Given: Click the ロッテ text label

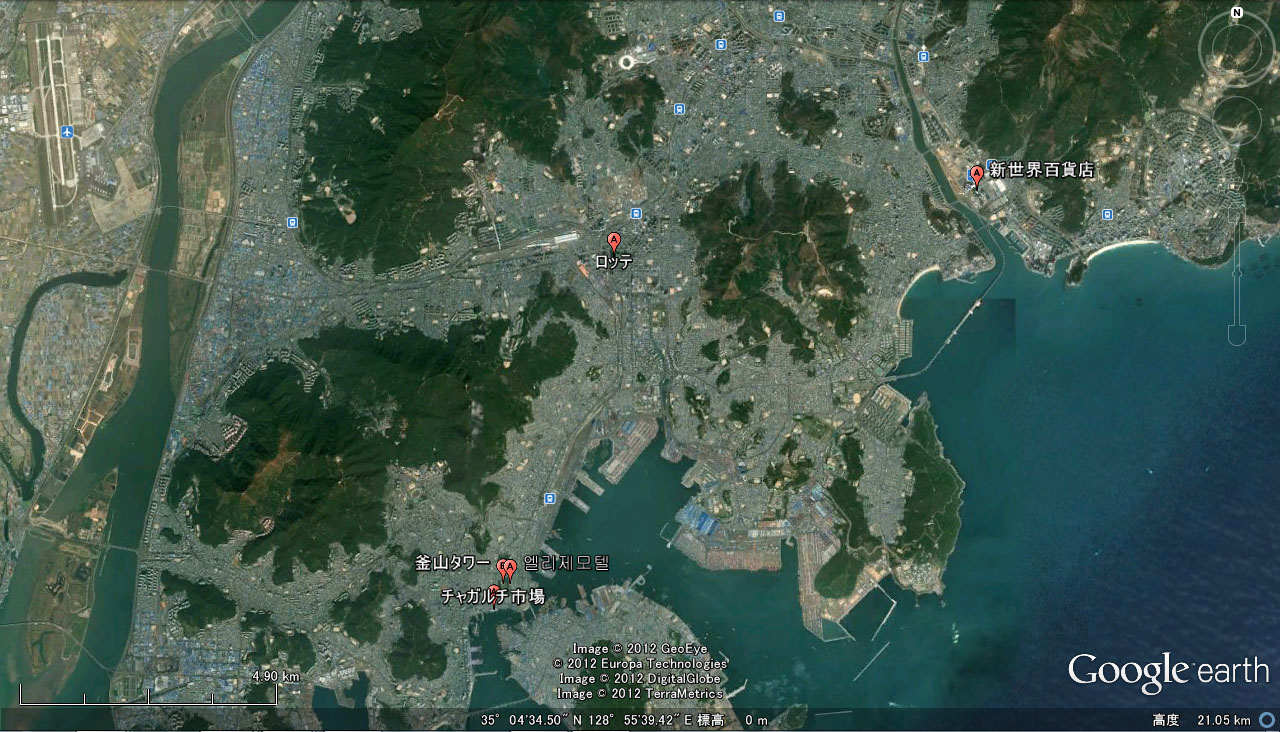Looking at the screenshot, I should (x=613, y=262).
